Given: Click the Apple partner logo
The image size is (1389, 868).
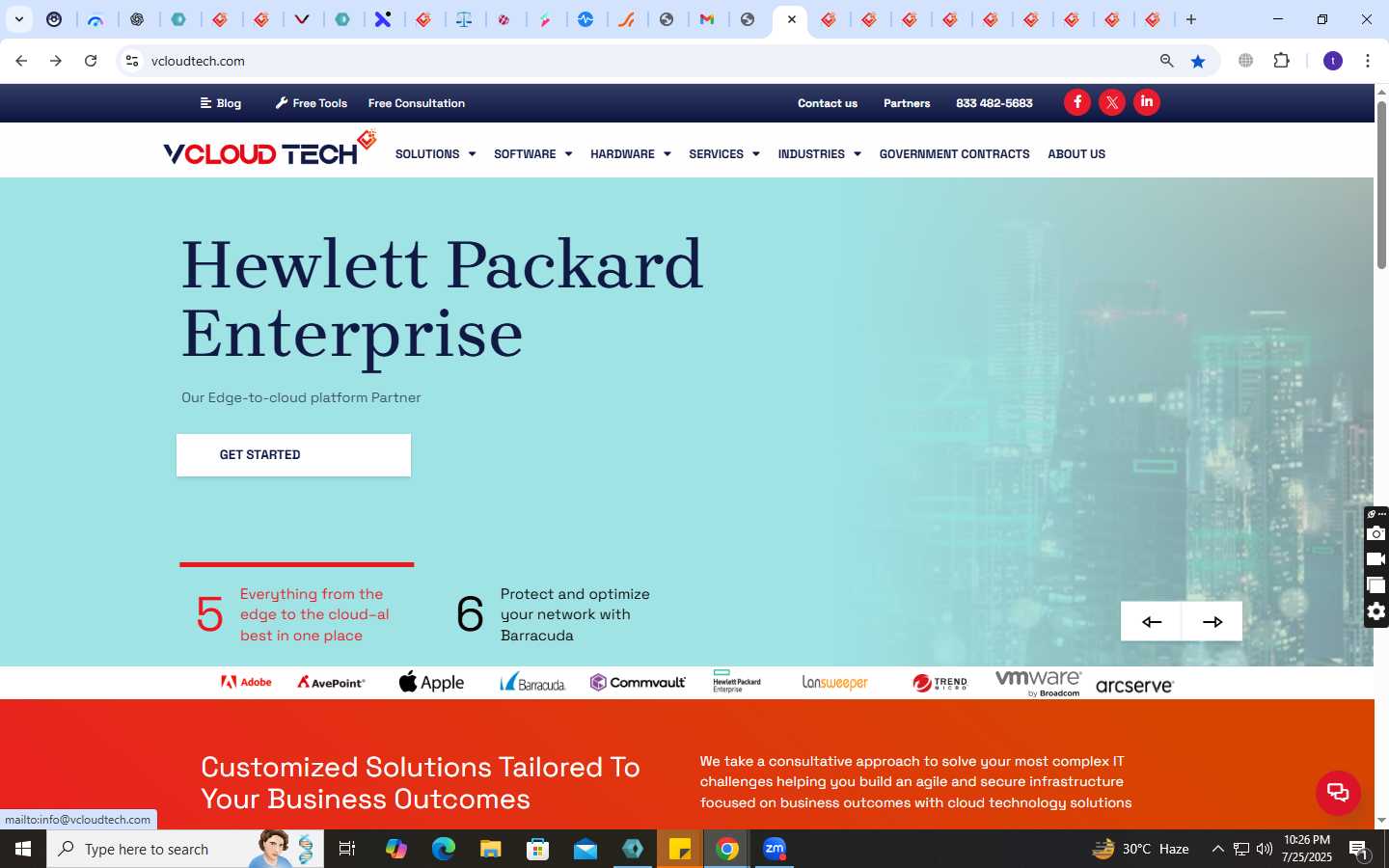Looking at the screenshot, I should pos(431,683).
